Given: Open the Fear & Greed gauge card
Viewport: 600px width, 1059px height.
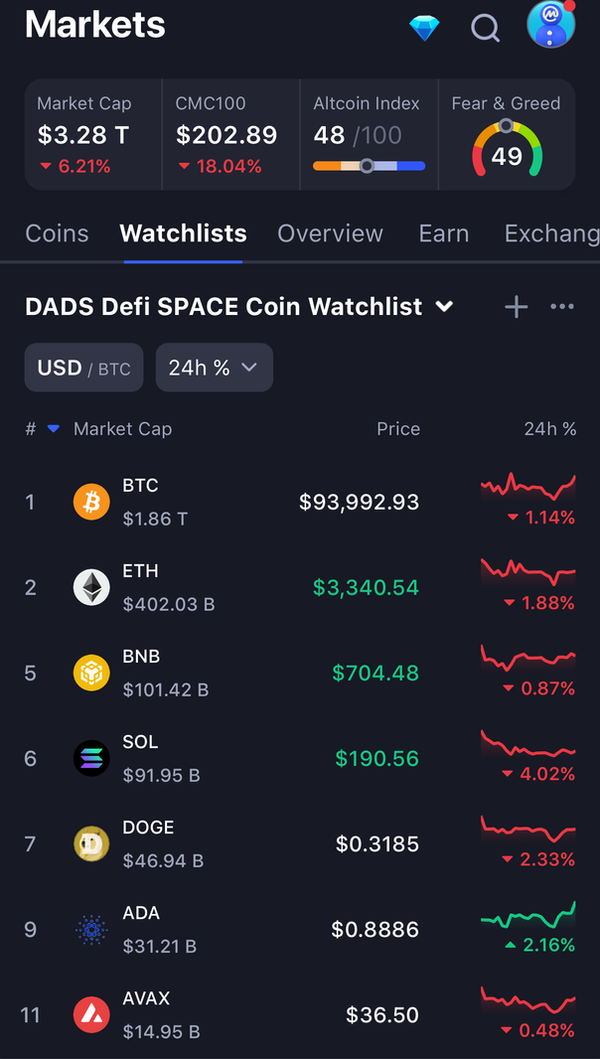Looking at the screenshot, I should pyautogui.click(x=506, y=135).
